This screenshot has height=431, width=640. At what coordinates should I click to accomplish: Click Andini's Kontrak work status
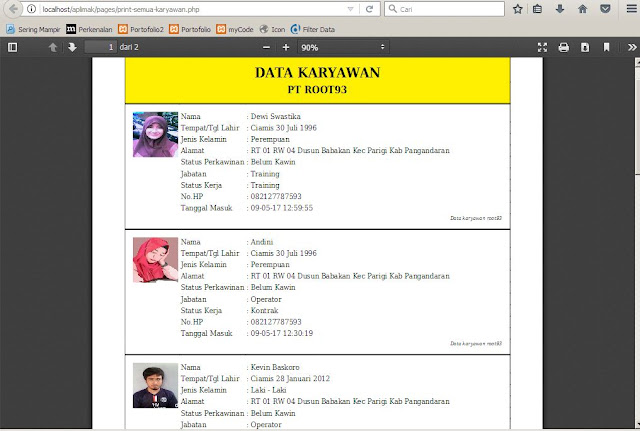click(x=264, y=310)
